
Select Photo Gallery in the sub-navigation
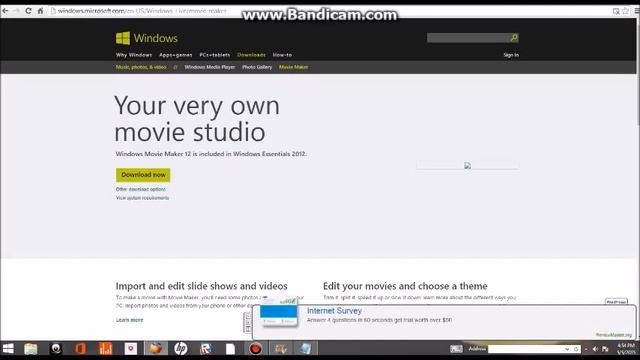tap(257, 67)
